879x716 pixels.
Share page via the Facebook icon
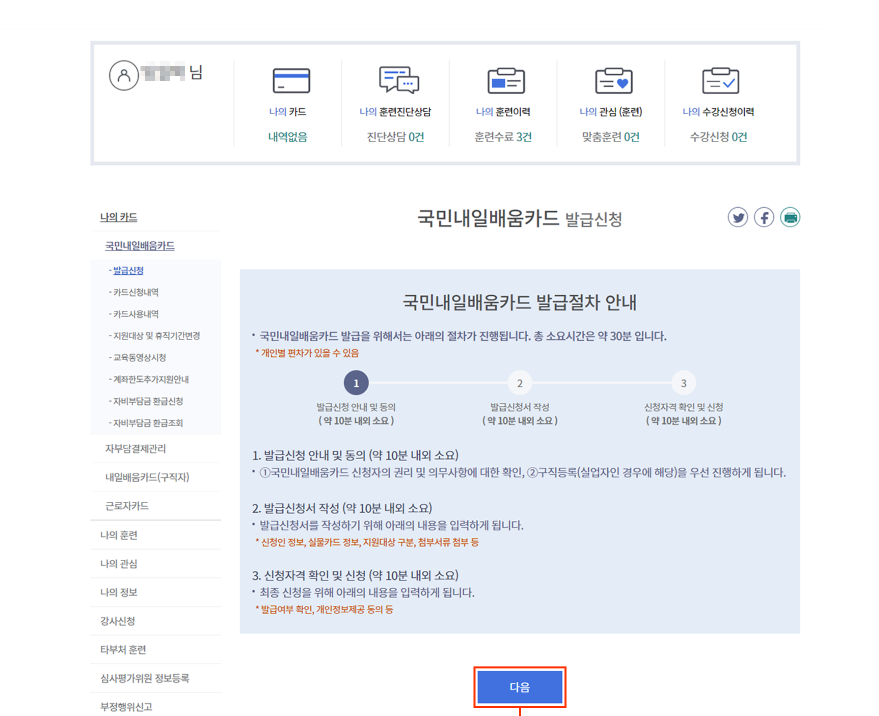(x=764, y=217)
